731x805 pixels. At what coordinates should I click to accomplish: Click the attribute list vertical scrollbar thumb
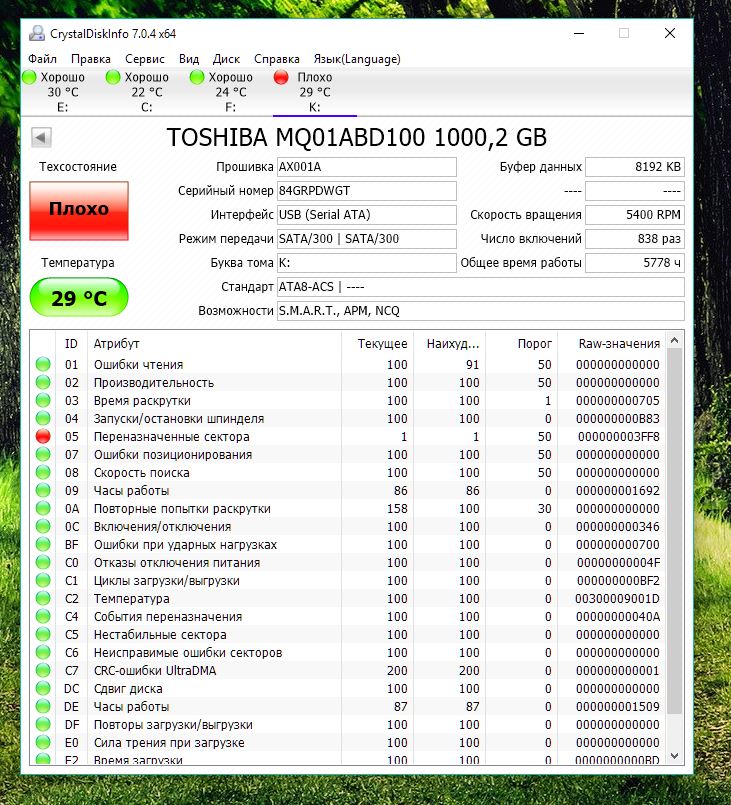point(675,531)
